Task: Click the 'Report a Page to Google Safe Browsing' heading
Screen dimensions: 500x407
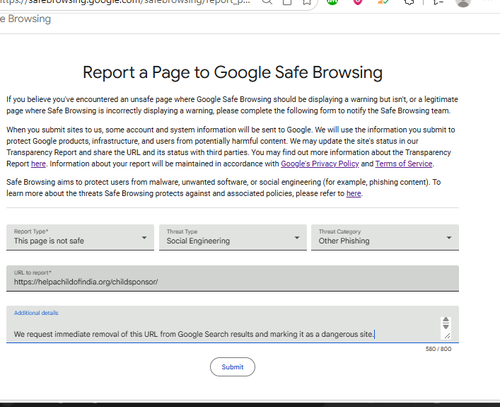Action: point(233,72)
